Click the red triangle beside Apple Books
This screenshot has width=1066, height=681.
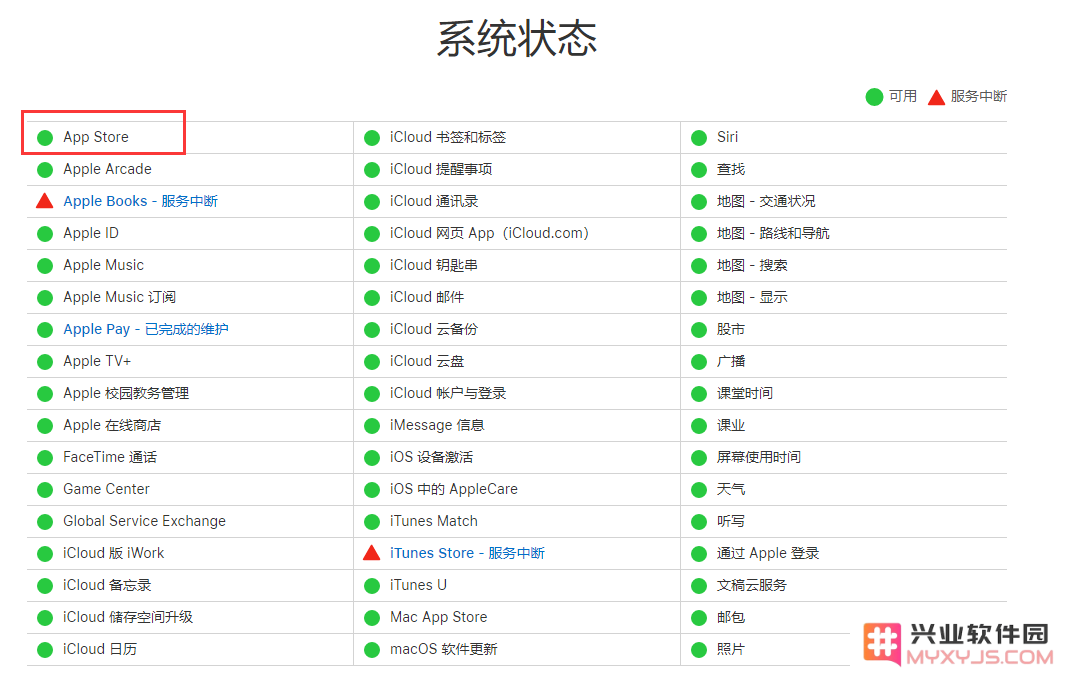45,200
